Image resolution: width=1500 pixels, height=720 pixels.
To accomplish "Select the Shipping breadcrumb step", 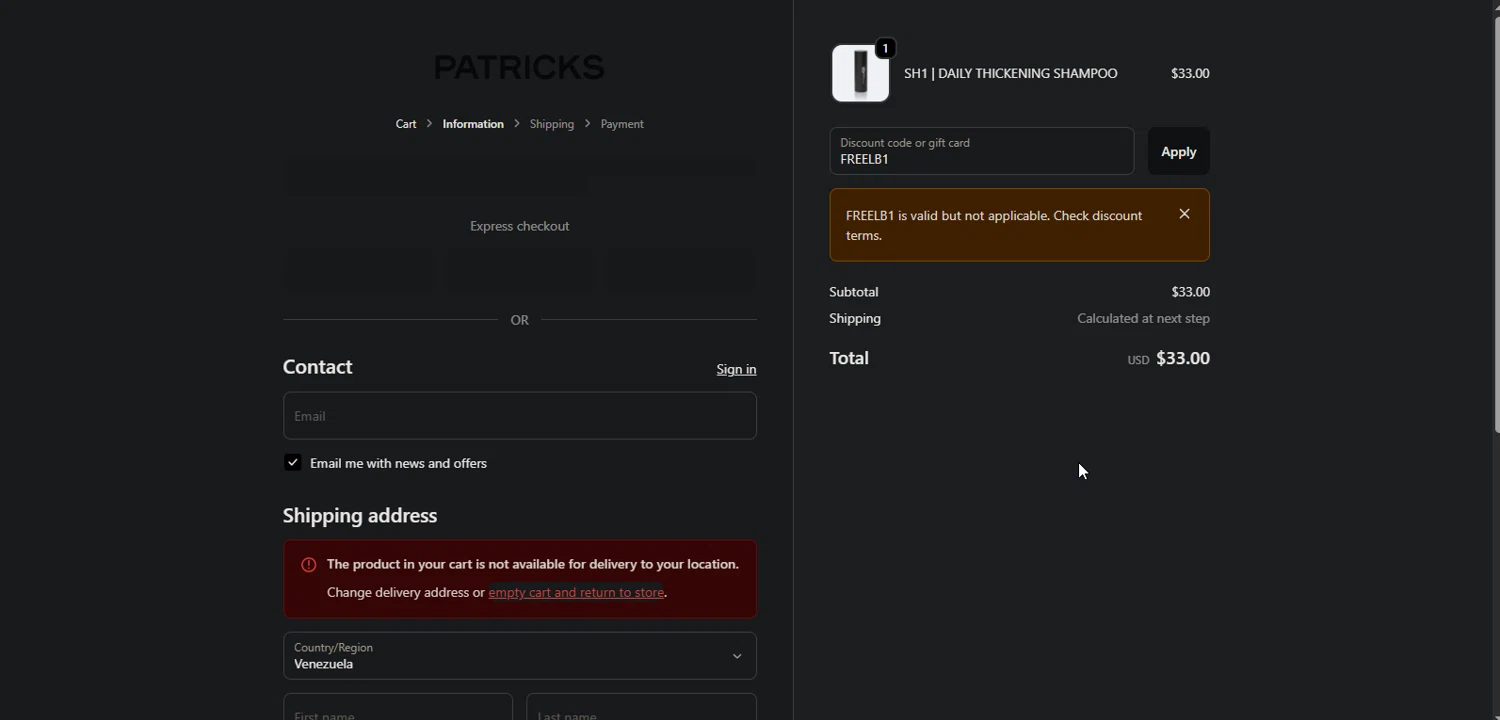I will (x=552, y=124).
